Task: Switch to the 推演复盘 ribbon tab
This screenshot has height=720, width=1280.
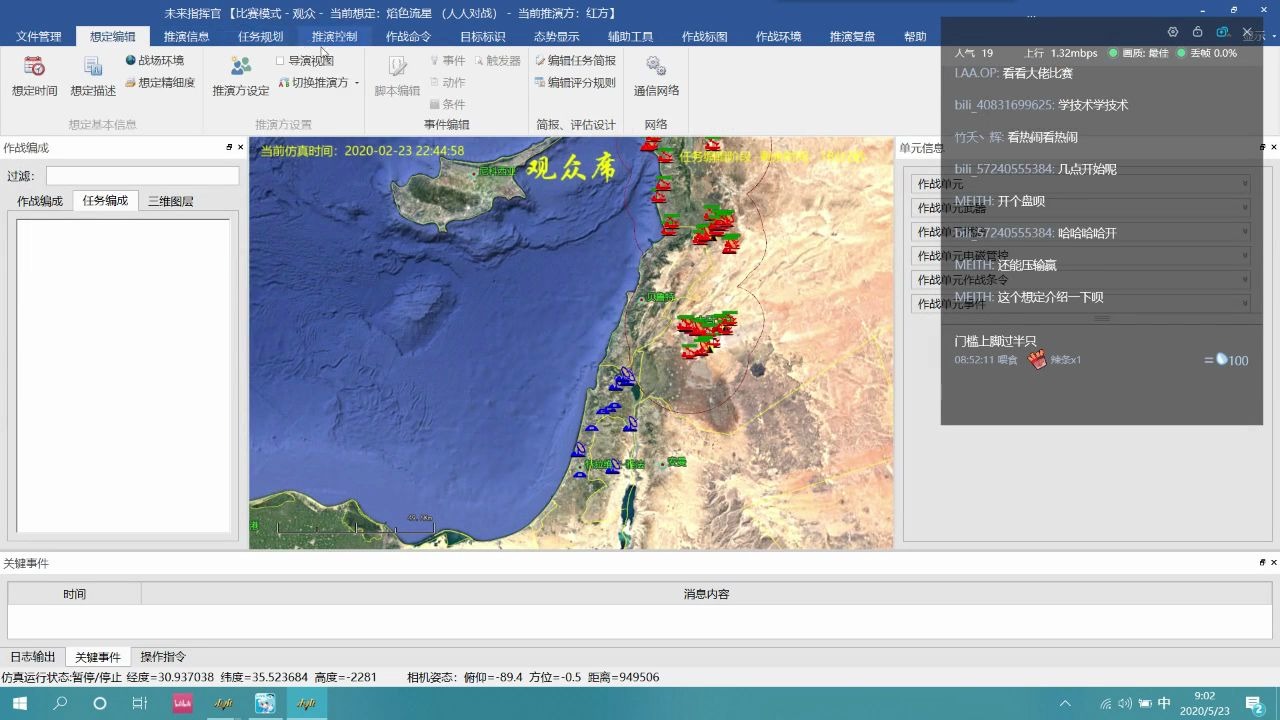Action: click(852, 36)
